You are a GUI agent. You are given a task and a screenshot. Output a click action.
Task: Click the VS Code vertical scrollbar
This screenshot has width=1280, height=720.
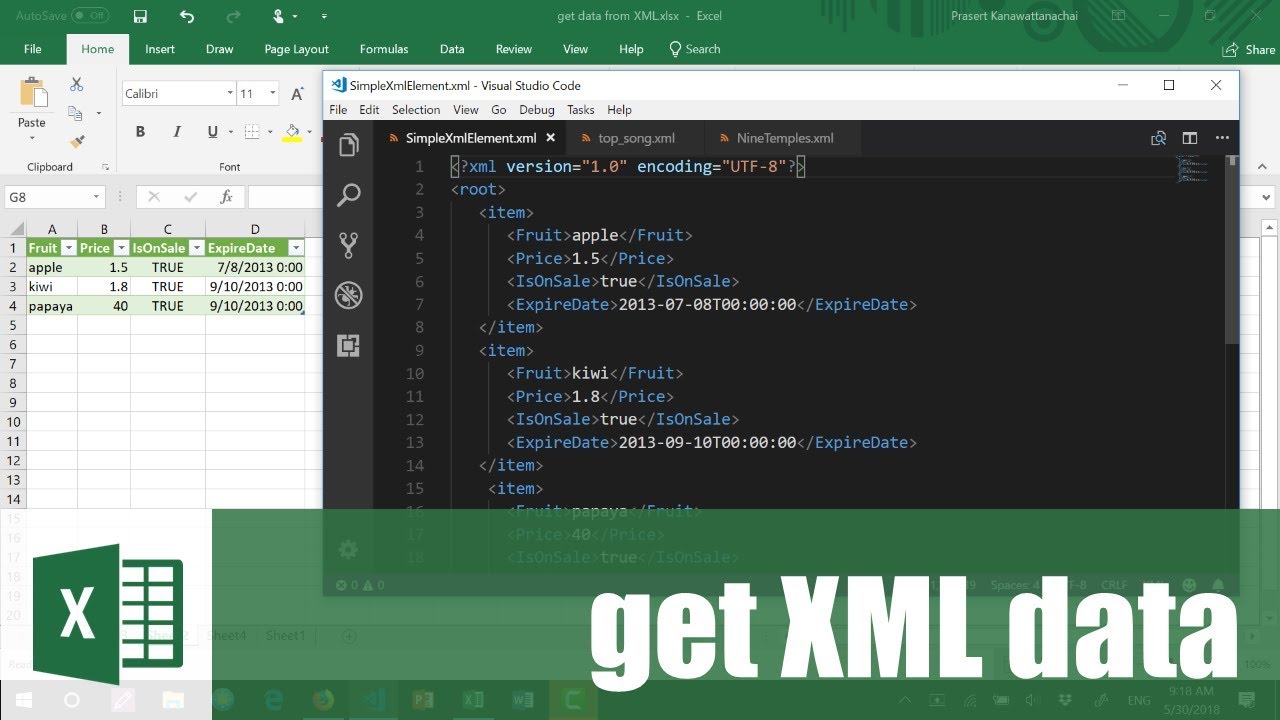point(1232,250)
